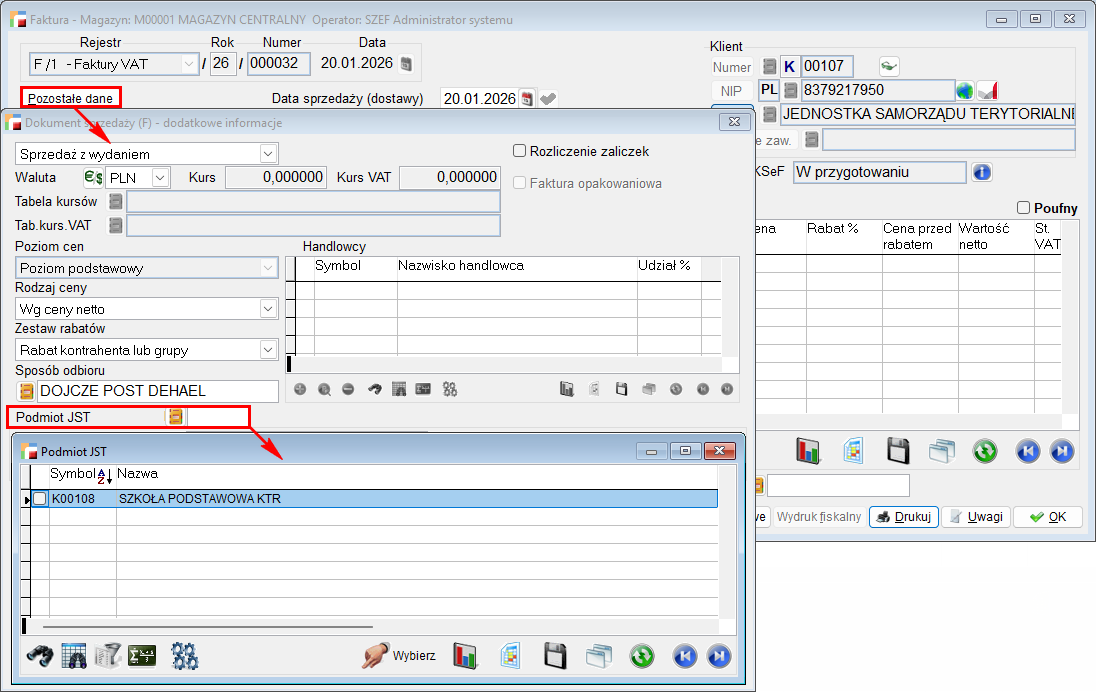Tick the Poufny checkbox
The image size is (1096, 692).
[x=1022, y=208]
